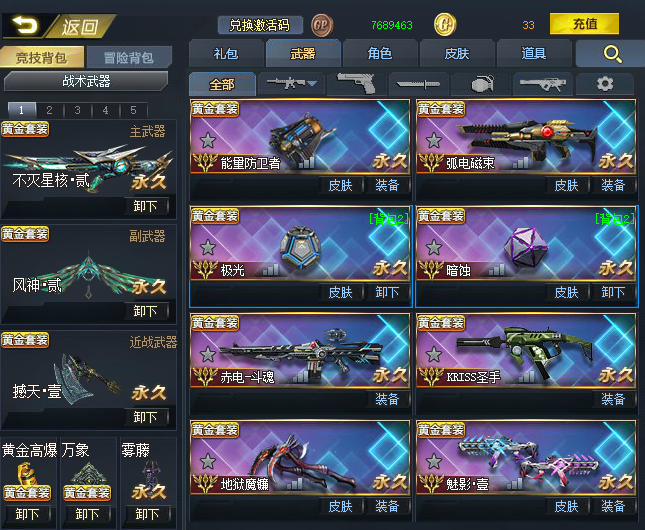Click the GP coin icon
The image size is (645, 530).
point(322,25)
